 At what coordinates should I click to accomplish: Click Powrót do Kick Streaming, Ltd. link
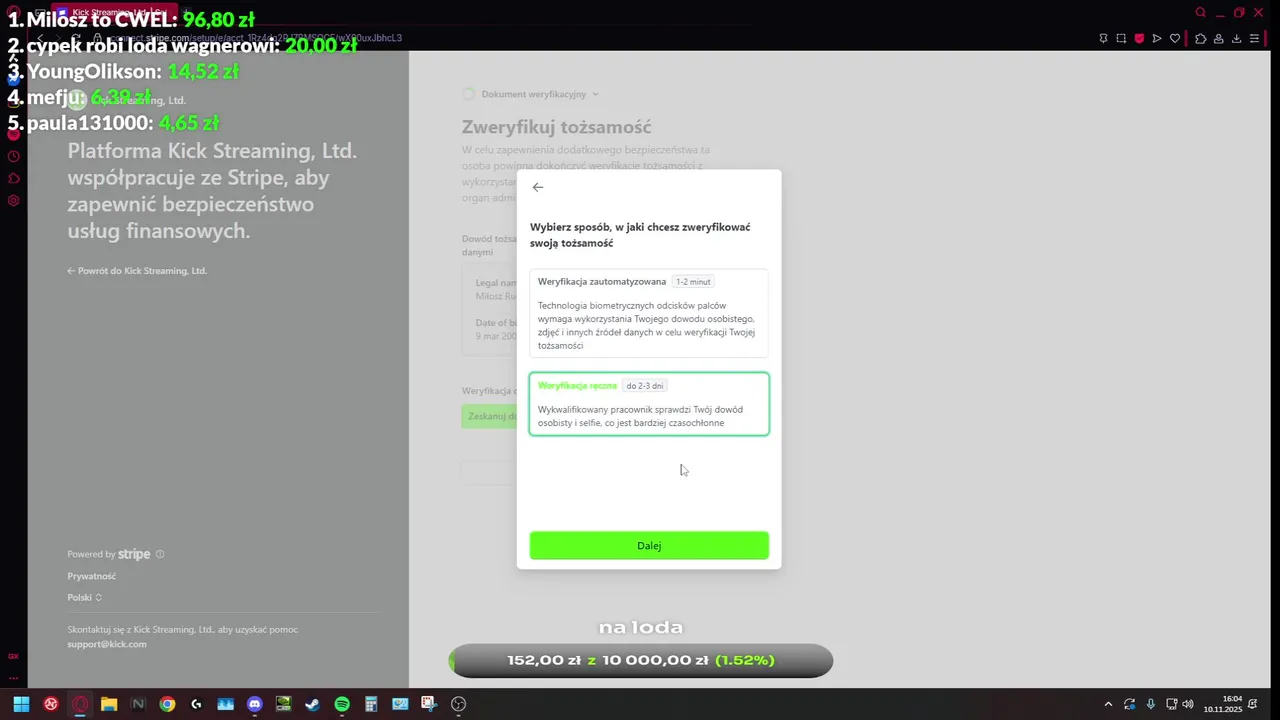pyautogui.click(x=137, y=271)
